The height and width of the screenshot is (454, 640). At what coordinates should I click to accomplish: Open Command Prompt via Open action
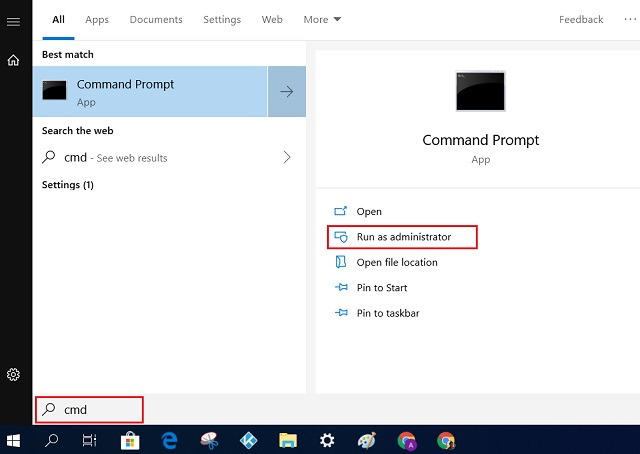[369, 211]
